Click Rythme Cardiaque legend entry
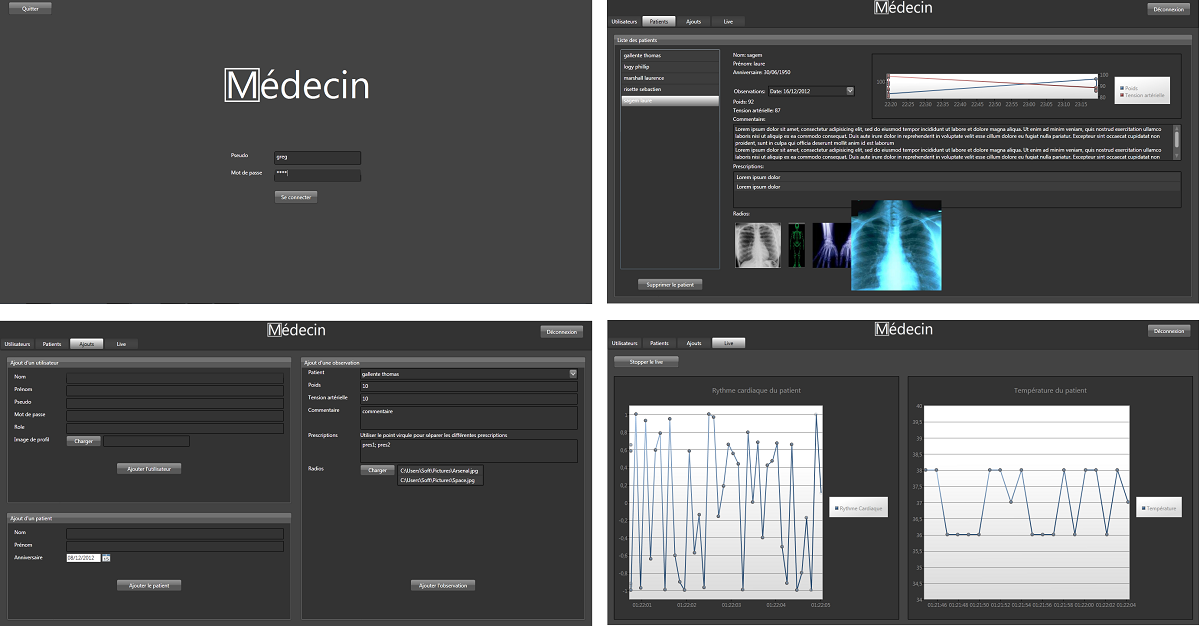1199x626 pixels. tap(859, 508)
